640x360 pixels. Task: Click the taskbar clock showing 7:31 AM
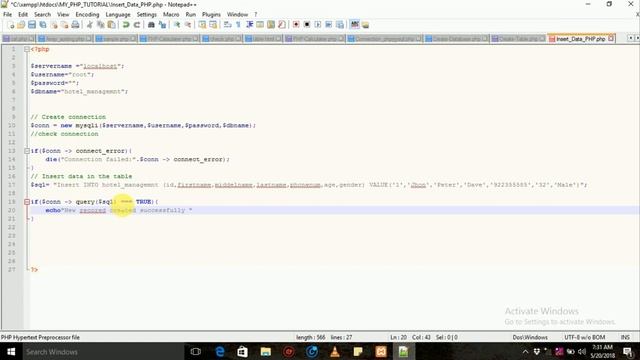(x=602, y=351)
